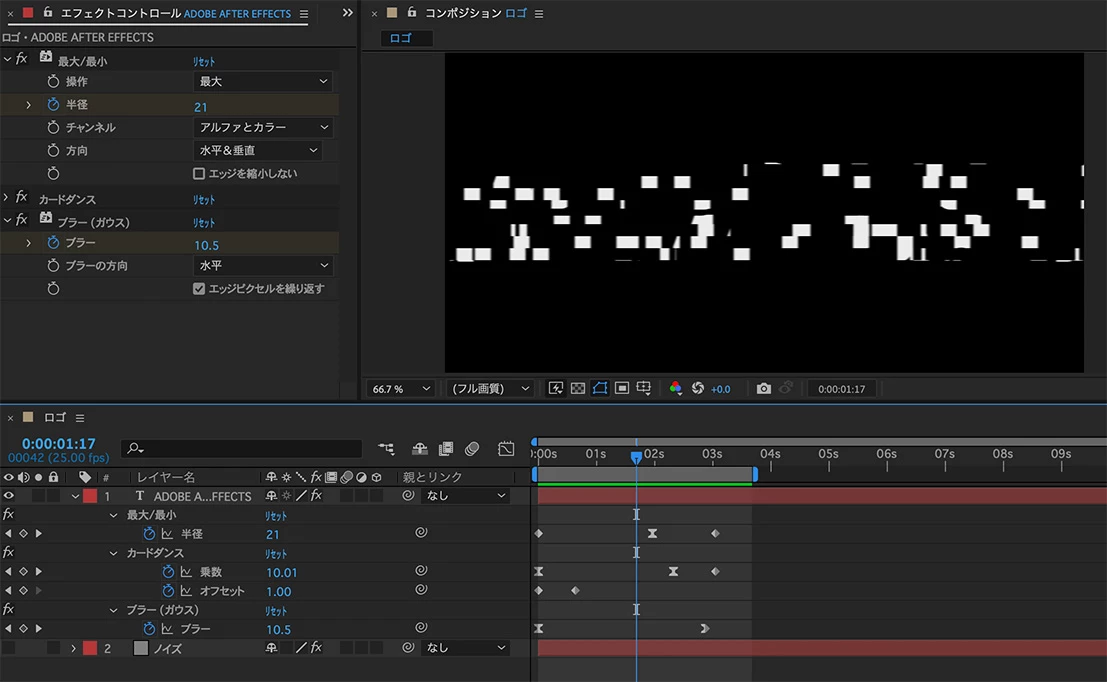
Task: Open composition mini-flowchart in timeline
Action: 386,448
